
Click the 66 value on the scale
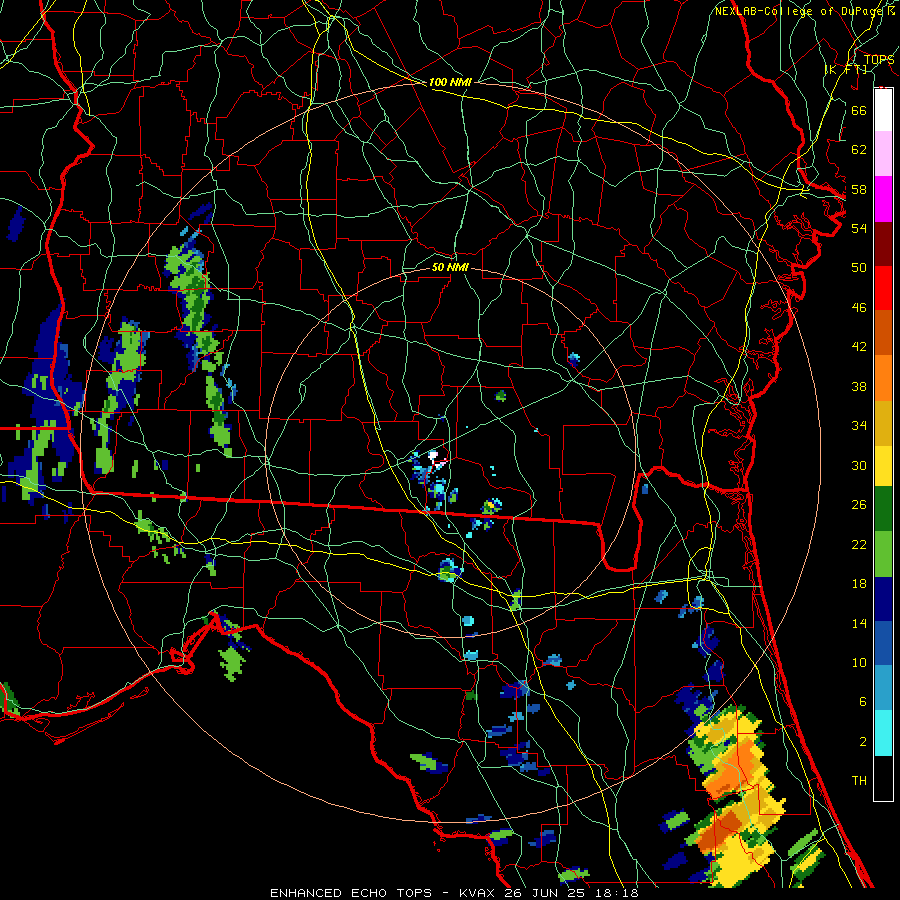[x=859, y=110]
